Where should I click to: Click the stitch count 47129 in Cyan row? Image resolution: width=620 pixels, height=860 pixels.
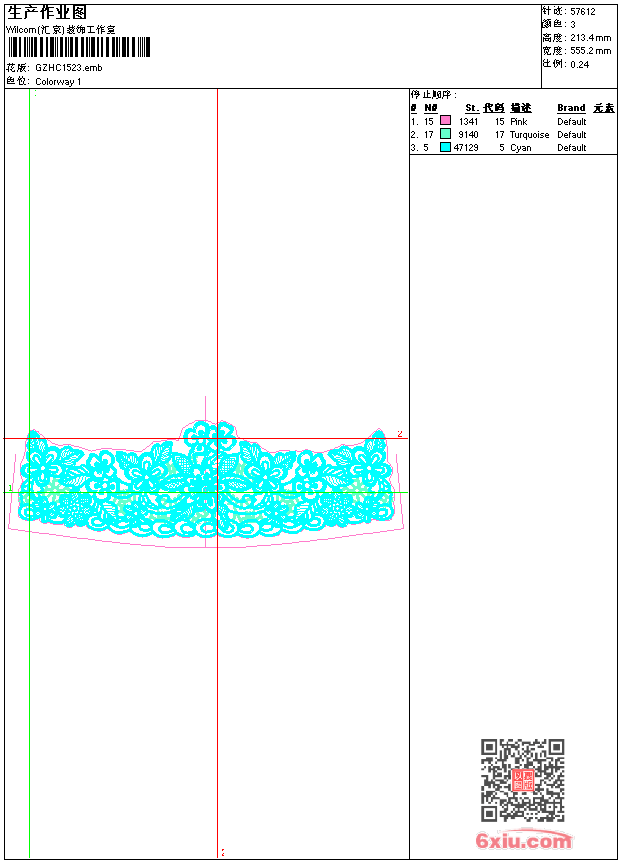click(466, 148)
